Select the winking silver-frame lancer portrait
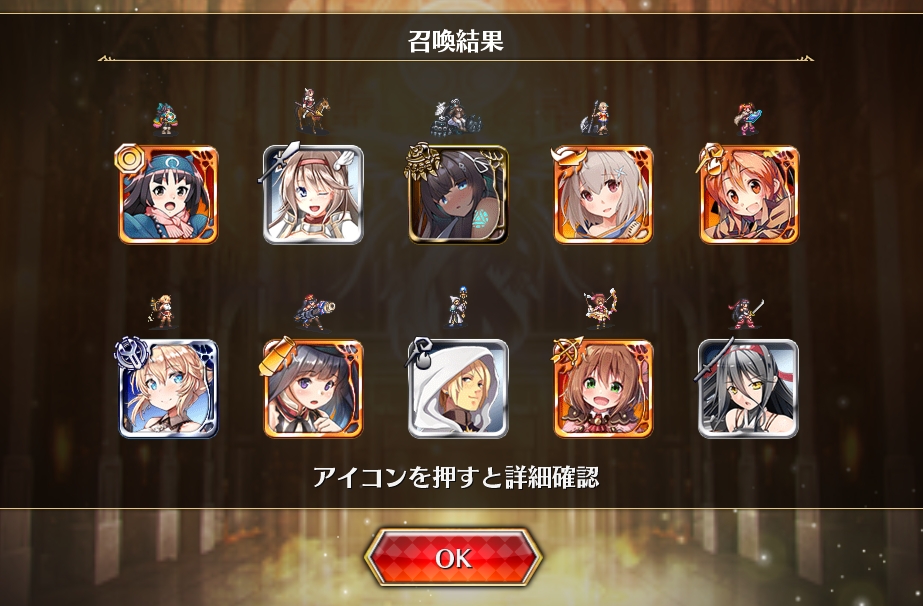Image resolution: width=923 pixels, height=606 pixels. coord(313,195)
